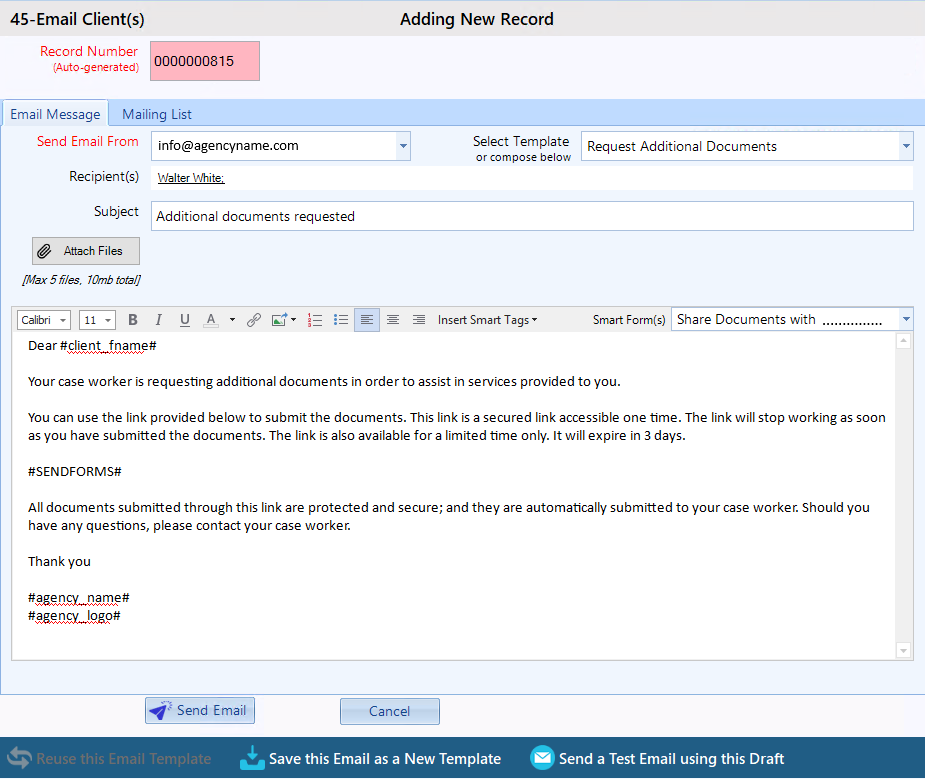The width and height of the screenshot is (925, 779).
Task: Click the download icon beside Save this Email
Action: coord(252,758)
